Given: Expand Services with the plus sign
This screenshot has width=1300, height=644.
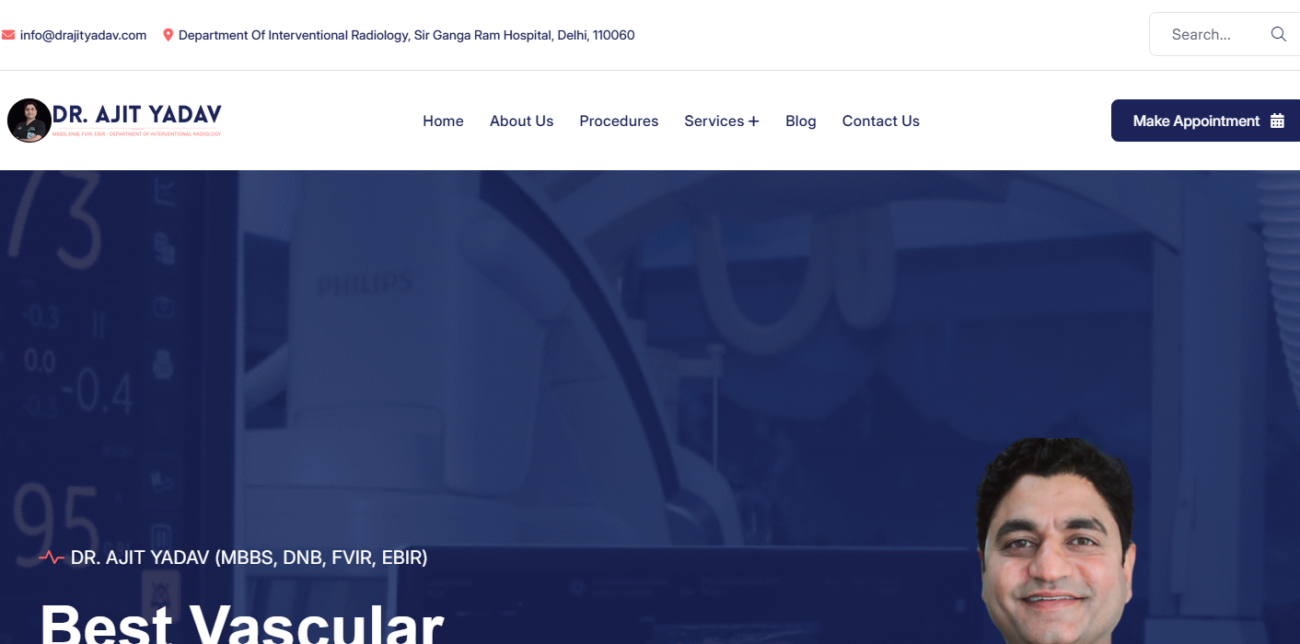Looking at the screenshot, I should pyautogui.click(x=754, y=121).
